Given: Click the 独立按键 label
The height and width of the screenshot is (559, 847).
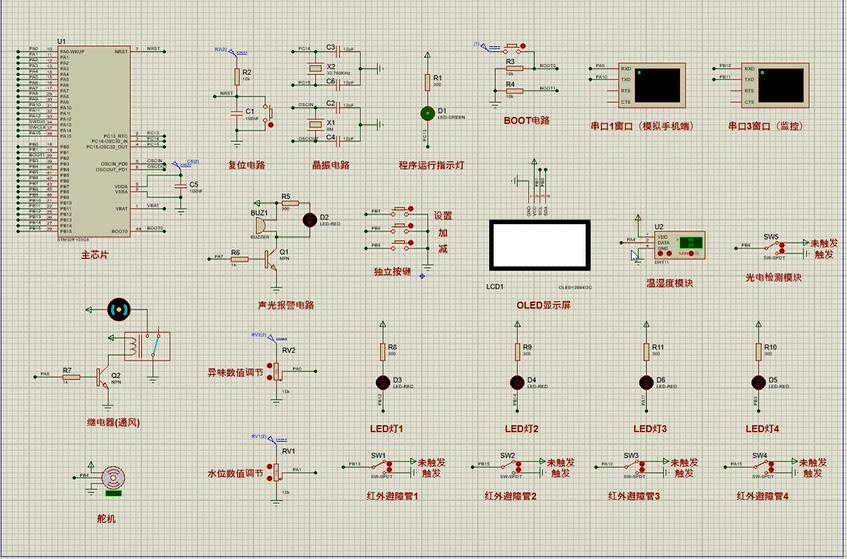Looking at the screenshot, I should point(392,272).
